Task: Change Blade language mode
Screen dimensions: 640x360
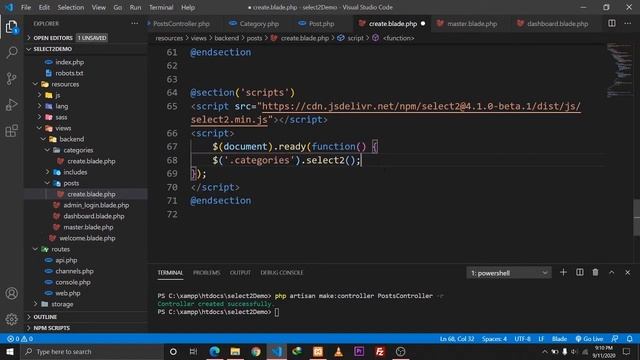Action: tap(559, 339)
